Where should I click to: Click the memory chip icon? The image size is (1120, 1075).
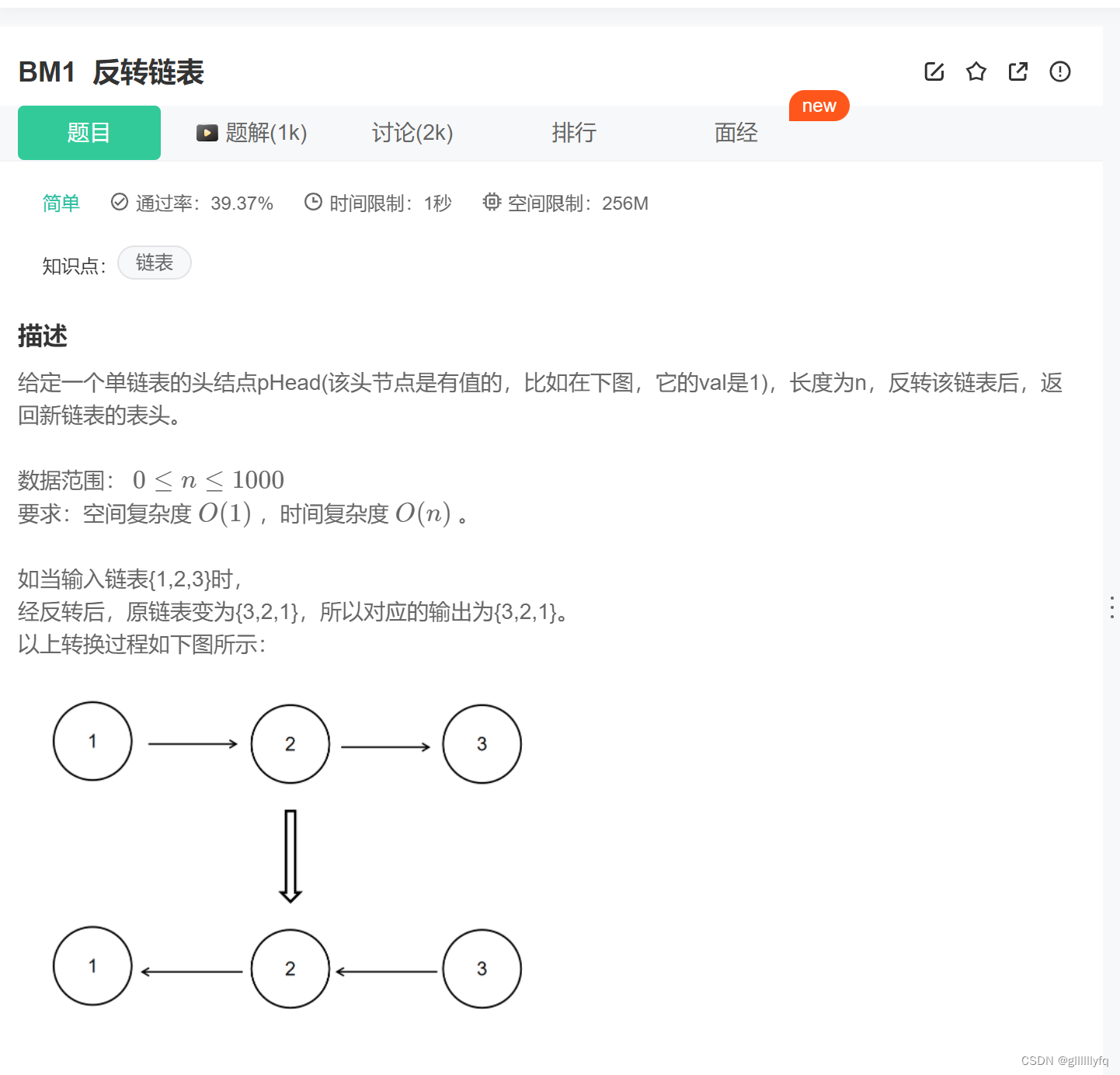click(492, 202)
